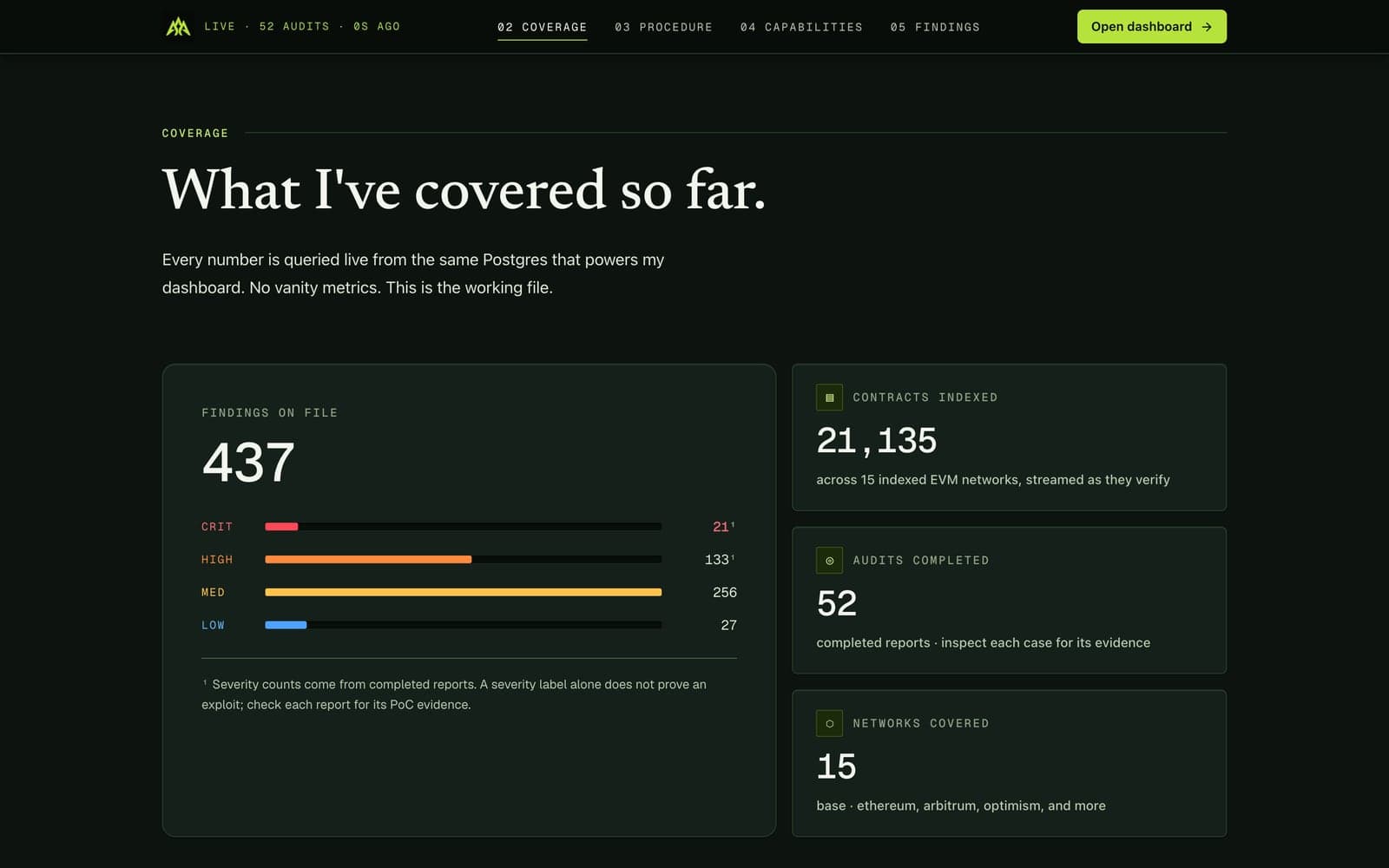
Task: Click the 'COVERAGE' section label
Action: pos(195,134)
